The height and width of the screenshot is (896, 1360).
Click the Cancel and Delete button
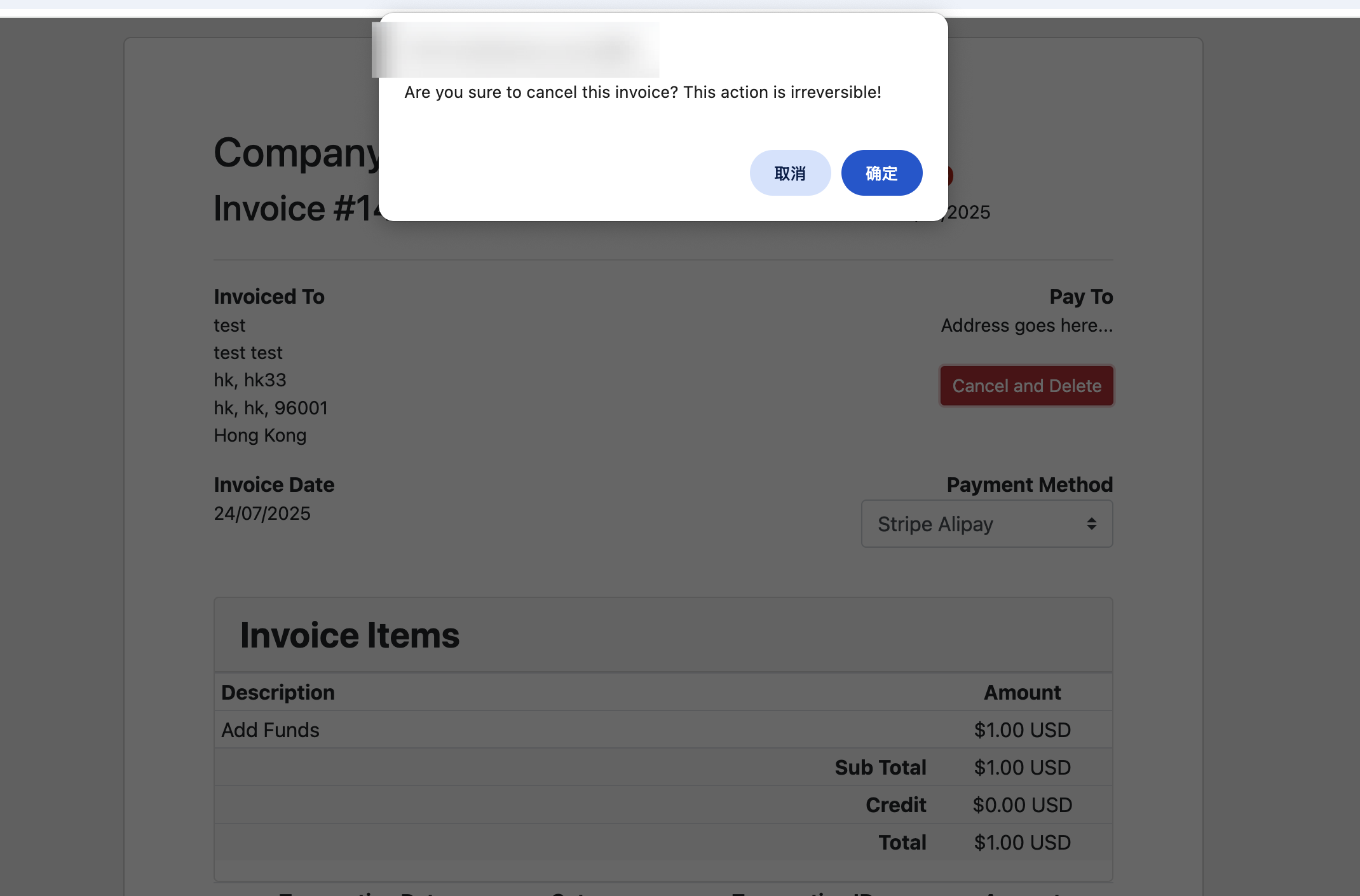click(1026, 386)
